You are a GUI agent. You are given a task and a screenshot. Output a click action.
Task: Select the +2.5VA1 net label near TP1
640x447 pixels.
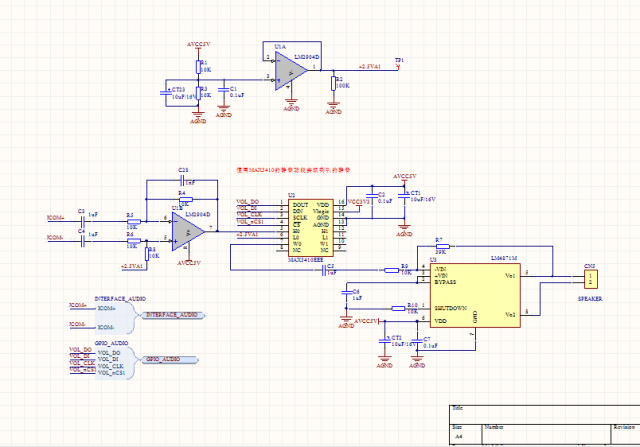370,67
